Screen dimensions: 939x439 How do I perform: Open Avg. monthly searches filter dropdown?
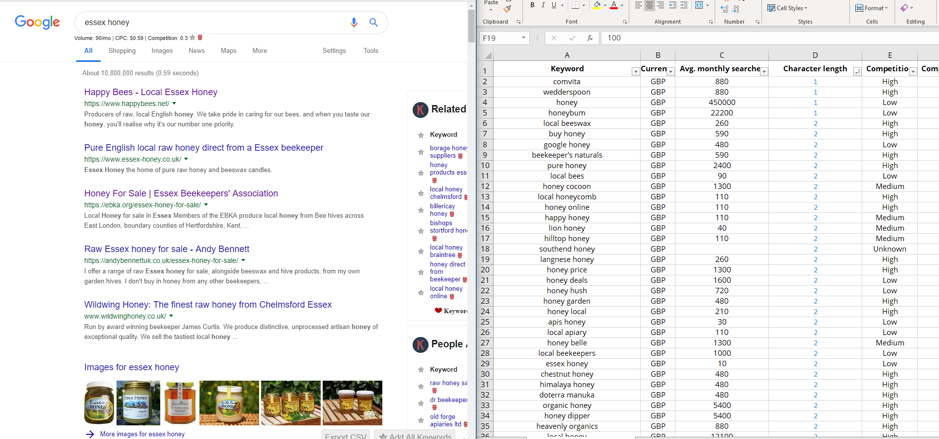(764, 72)
